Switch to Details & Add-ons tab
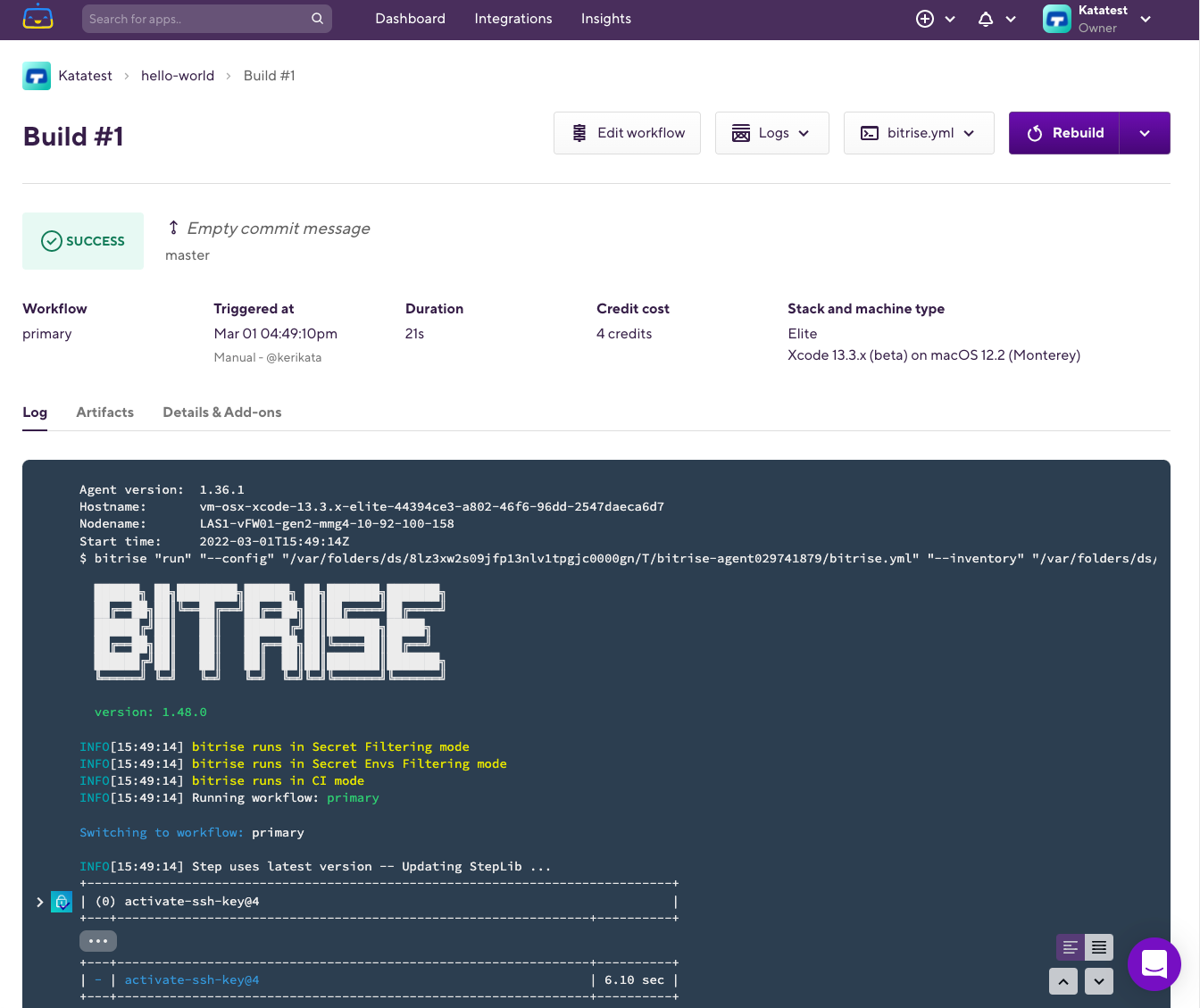 pyautogui.click(x=222, y=412)
